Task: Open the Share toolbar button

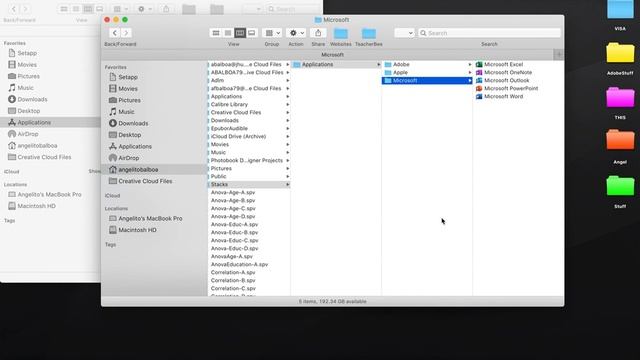Action: pyautogui.click(x=318, y=33)
